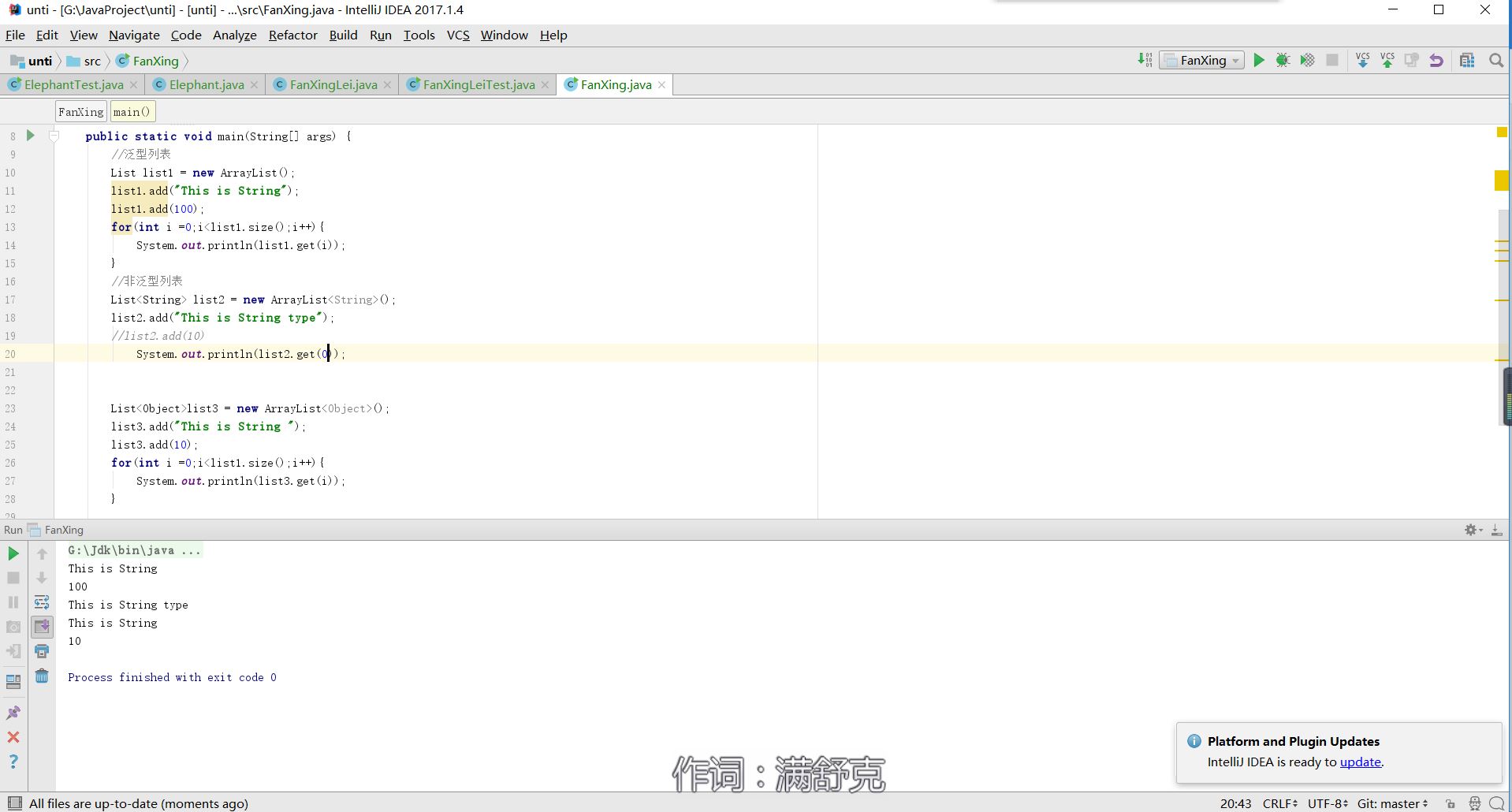Click the main() method breadcrumb
This screenshot has width=1512, height=812.
pyautogui.click(x=132, y=112)
